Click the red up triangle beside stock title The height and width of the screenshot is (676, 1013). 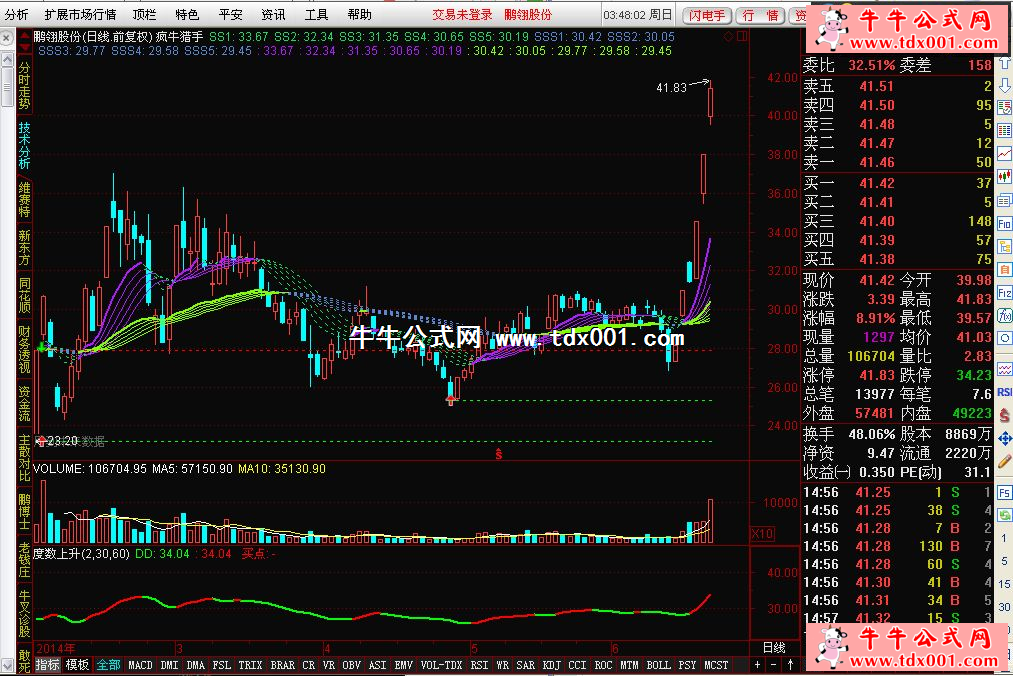pos(25,36)
